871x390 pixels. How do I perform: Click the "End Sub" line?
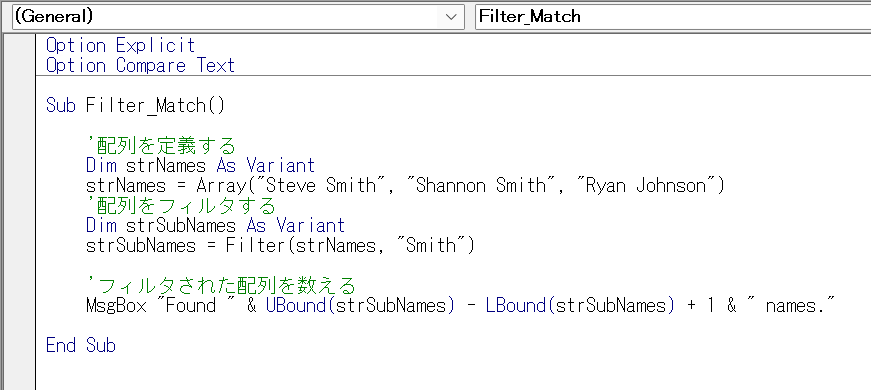point(81,346)
